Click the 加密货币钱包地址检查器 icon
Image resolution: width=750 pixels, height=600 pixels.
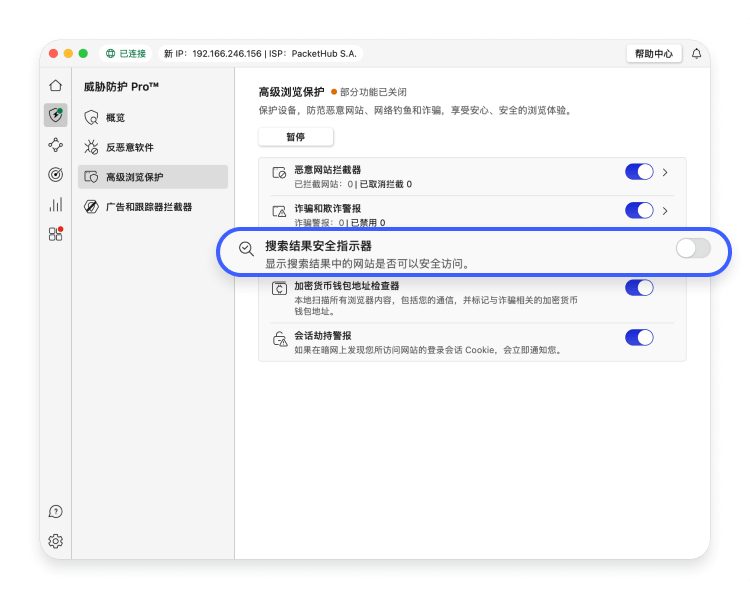coord(279,289)
